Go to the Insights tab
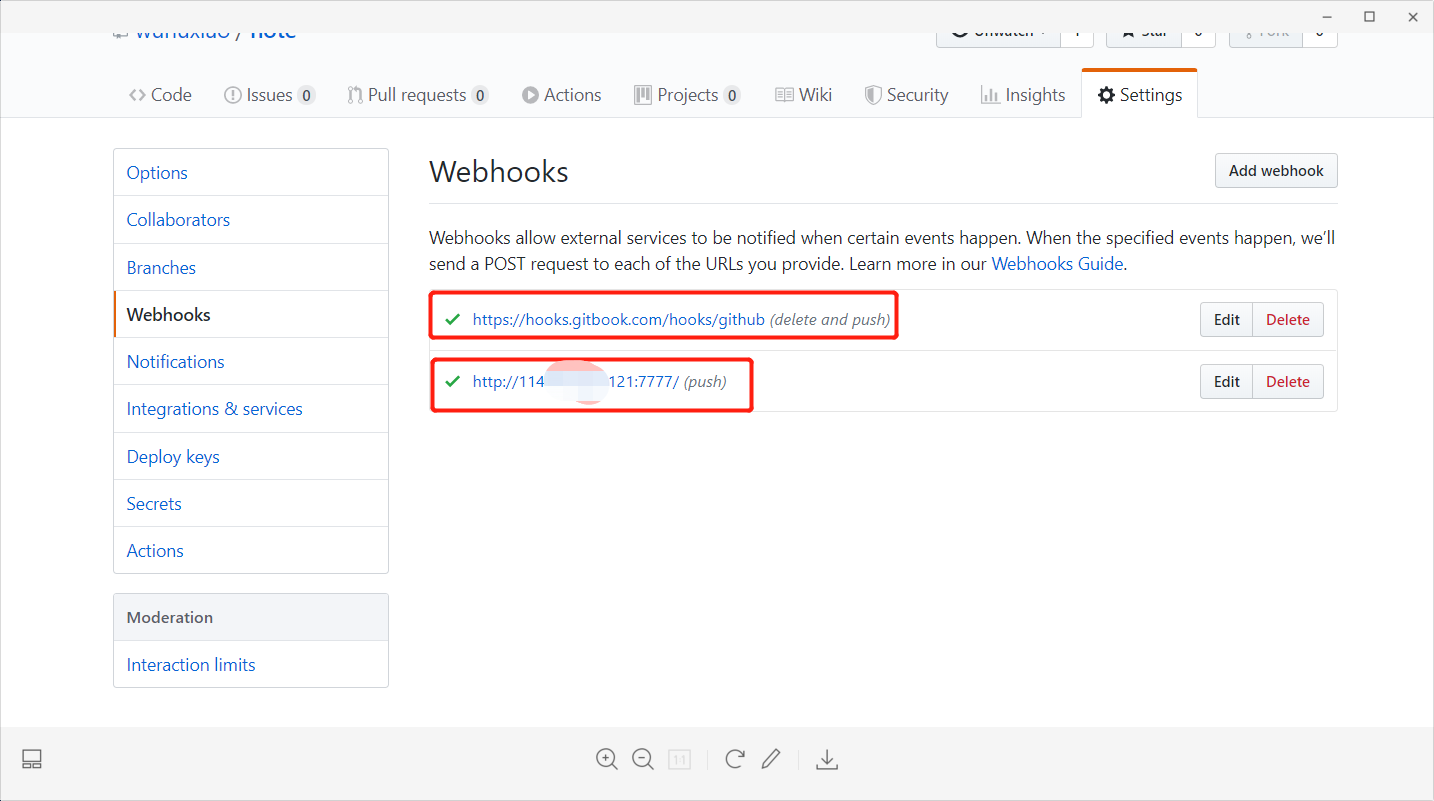Viewport: 1434px width, 801px height. [x=1023, y=95]
